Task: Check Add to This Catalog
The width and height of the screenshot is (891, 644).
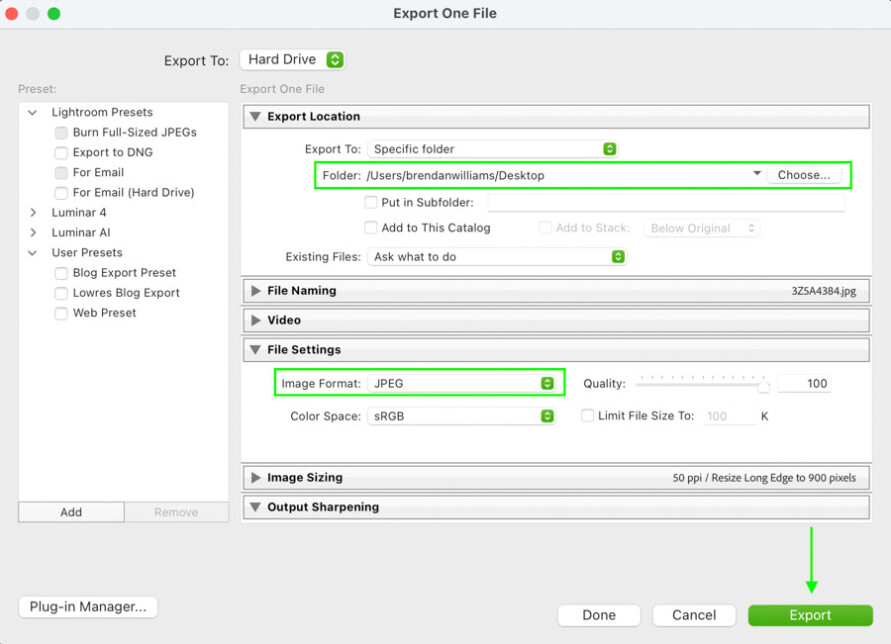Action: tap(371, 228)
